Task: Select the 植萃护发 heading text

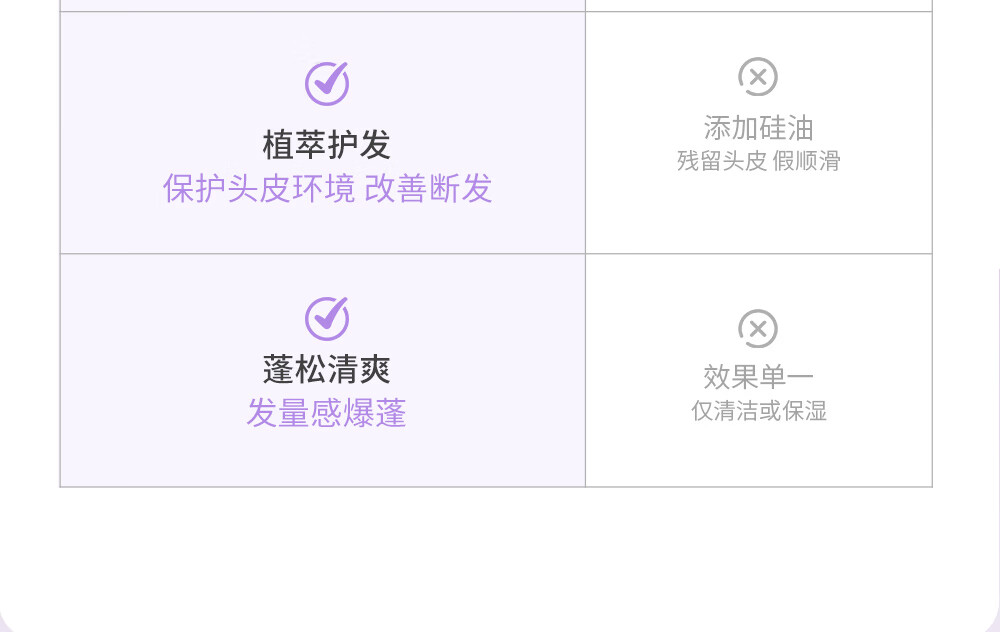Action: click(326, 145)
